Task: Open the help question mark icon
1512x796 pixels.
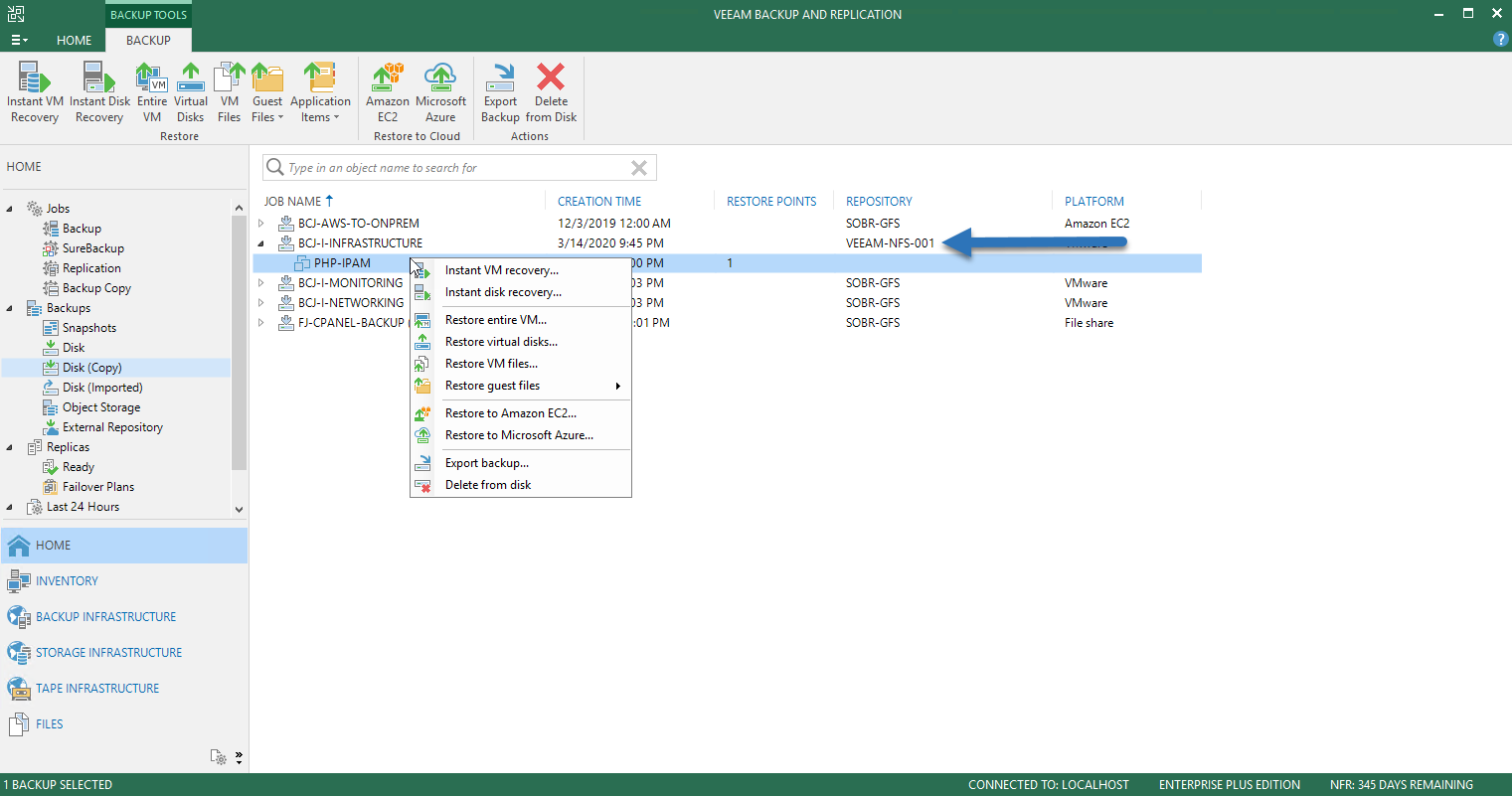Action: [x=1500, y=40]
